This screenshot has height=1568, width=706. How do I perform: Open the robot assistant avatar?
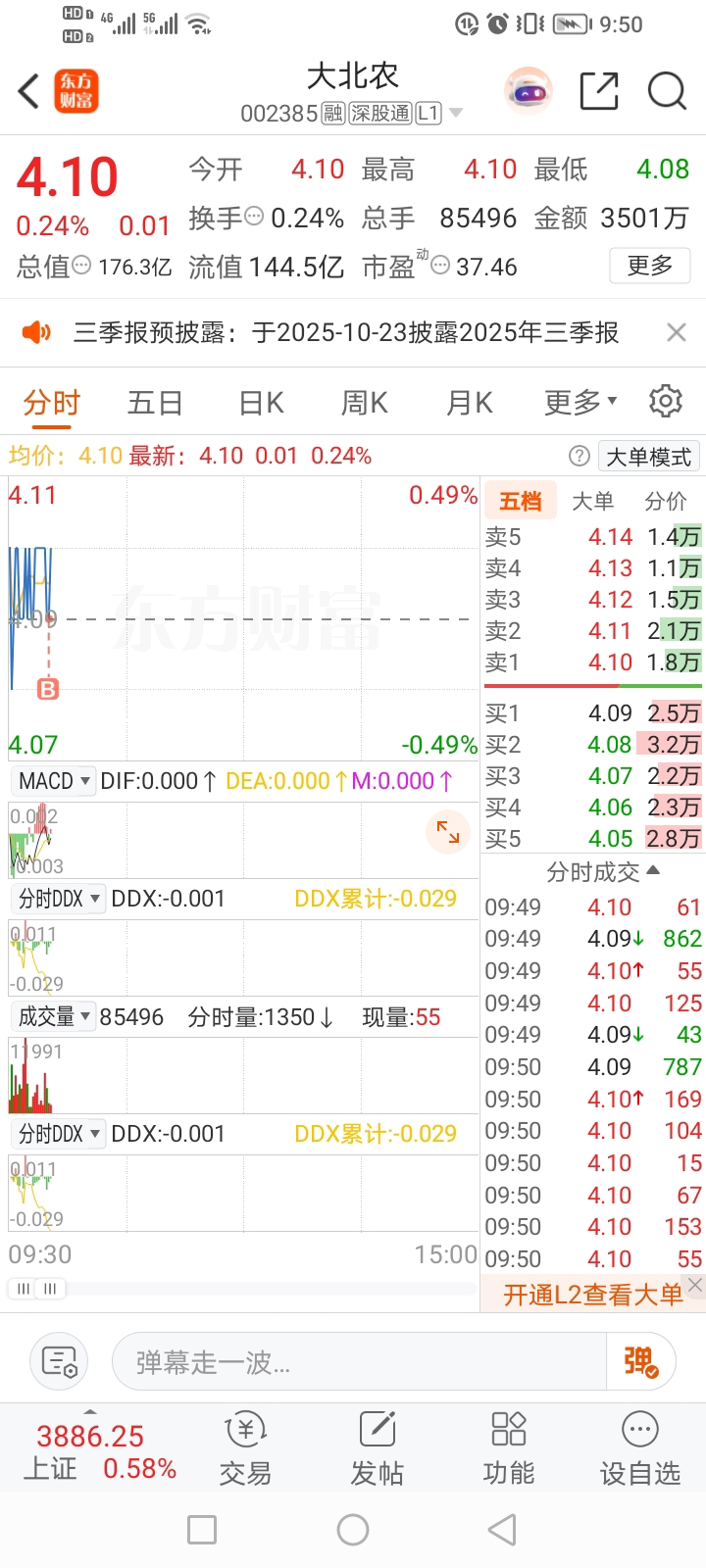(x=529, y=92)
